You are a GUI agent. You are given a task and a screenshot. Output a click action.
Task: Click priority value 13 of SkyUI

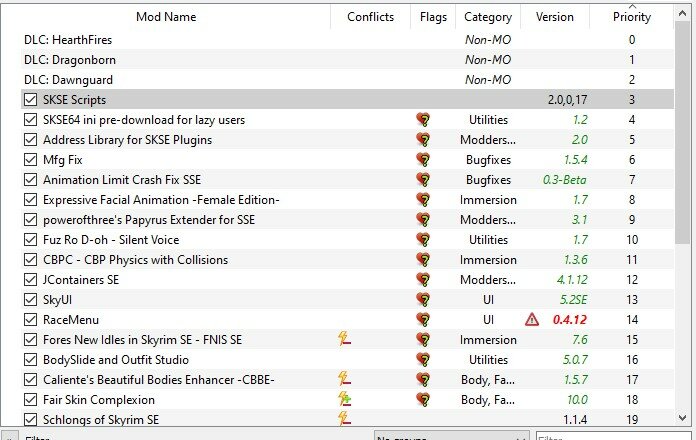(x=632, y=300)
